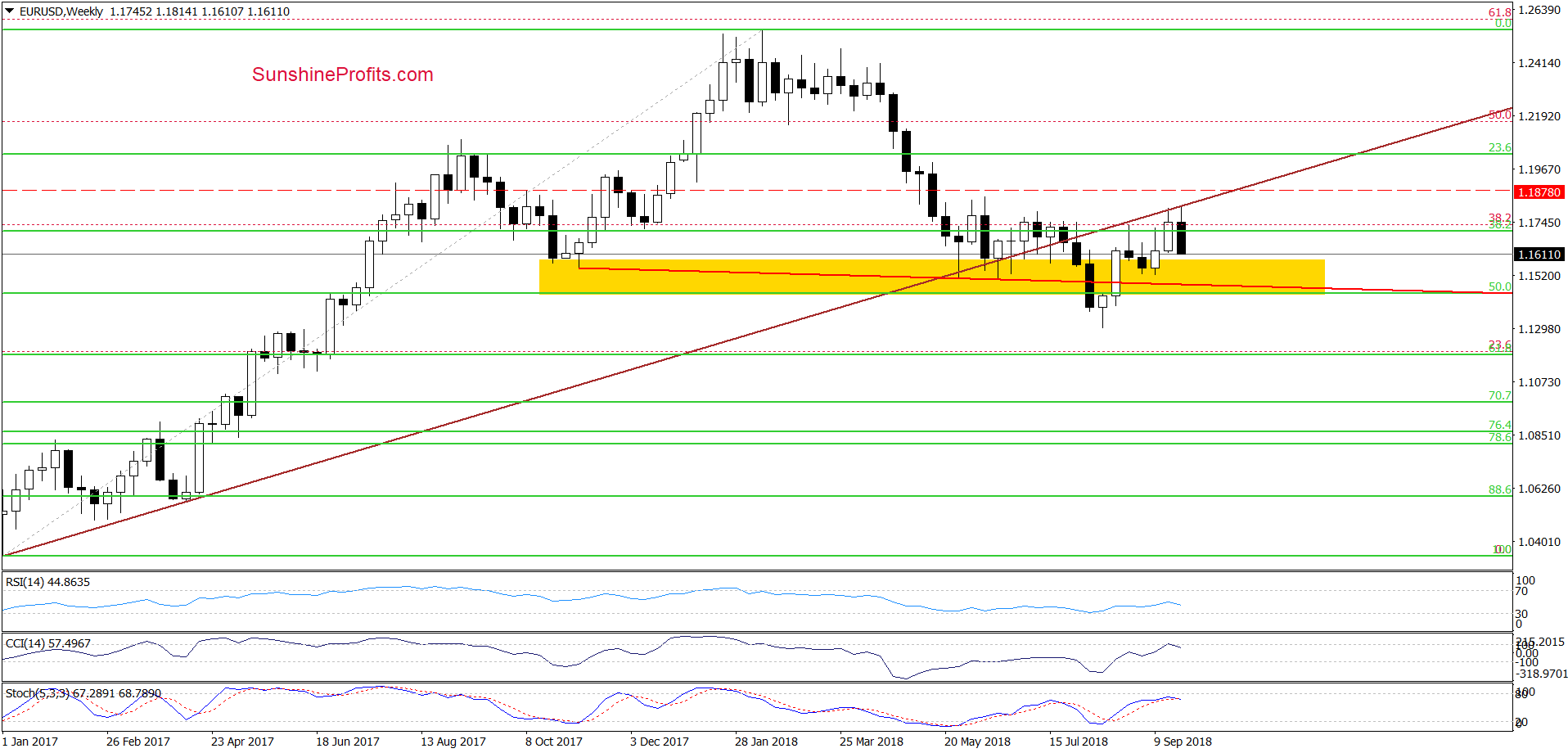Screen dimensions: 1568x753
Task: Select the 8 Oct 2017 date label
Action: [554, 742]
